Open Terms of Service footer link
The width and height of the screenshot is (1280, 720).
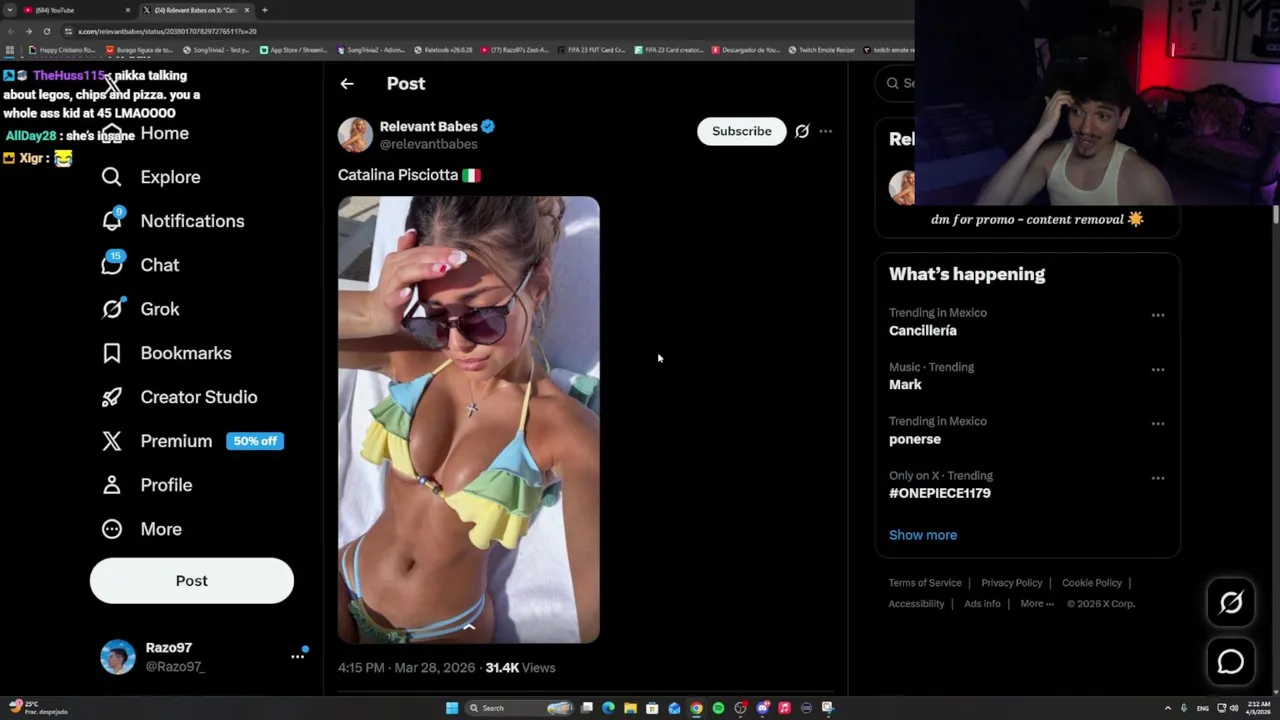click(x=925, y=583)
